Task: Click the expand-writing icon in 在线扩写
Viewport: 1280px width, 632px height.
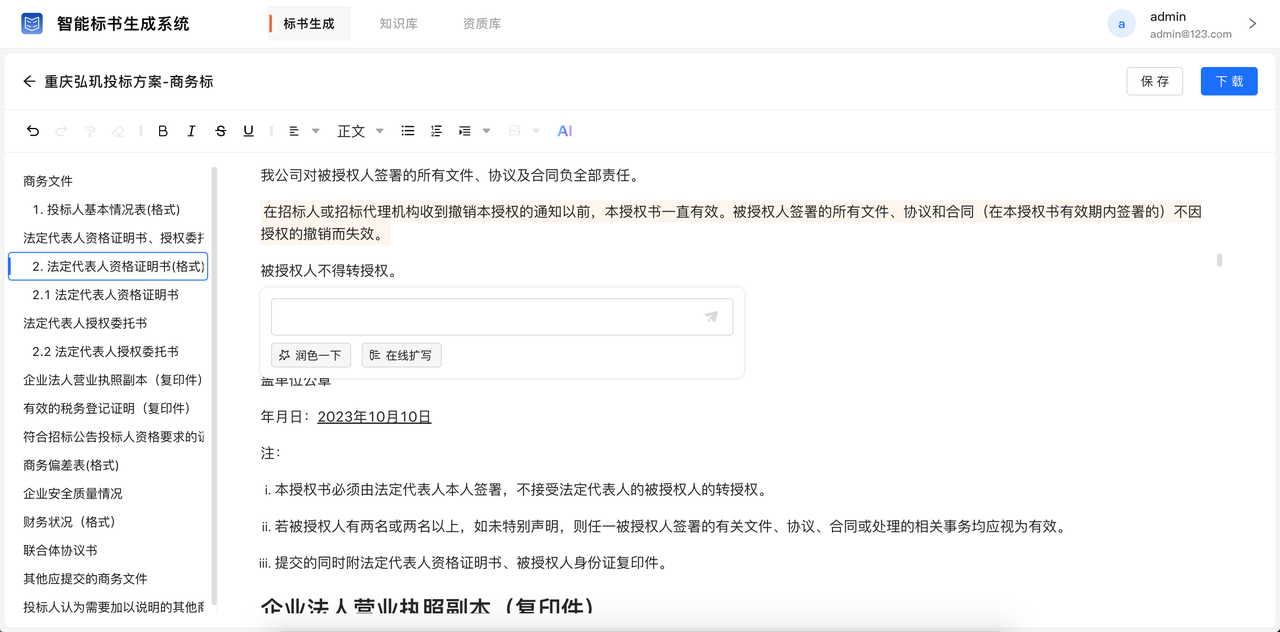Action: [x=375, y=355]
